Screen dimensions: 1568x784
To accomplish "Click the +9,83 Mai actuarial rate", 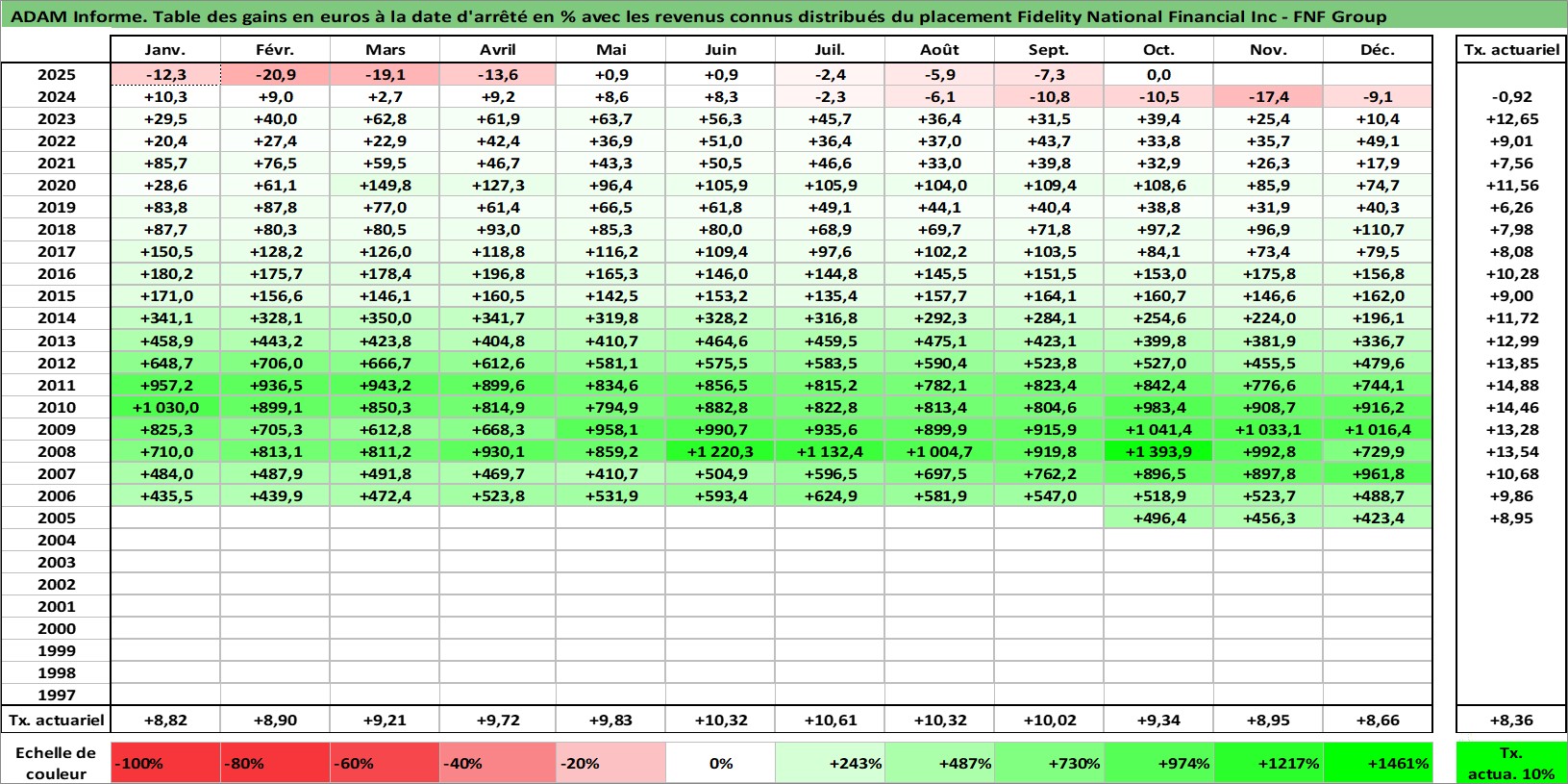I will (610, 720).
